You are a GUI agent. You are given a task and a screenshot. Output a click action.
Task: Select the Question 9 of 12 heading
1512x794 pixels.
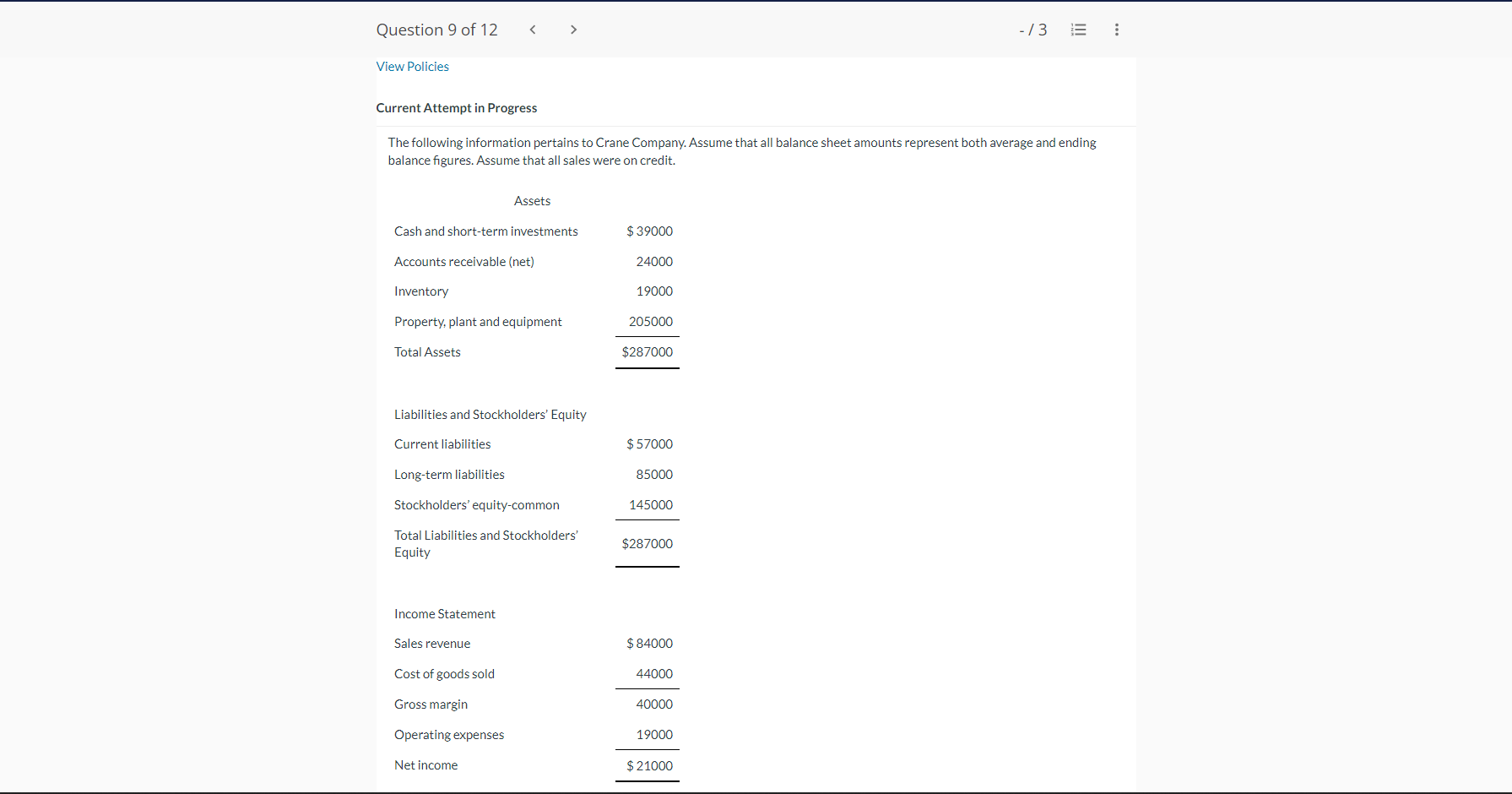point(436,30)
